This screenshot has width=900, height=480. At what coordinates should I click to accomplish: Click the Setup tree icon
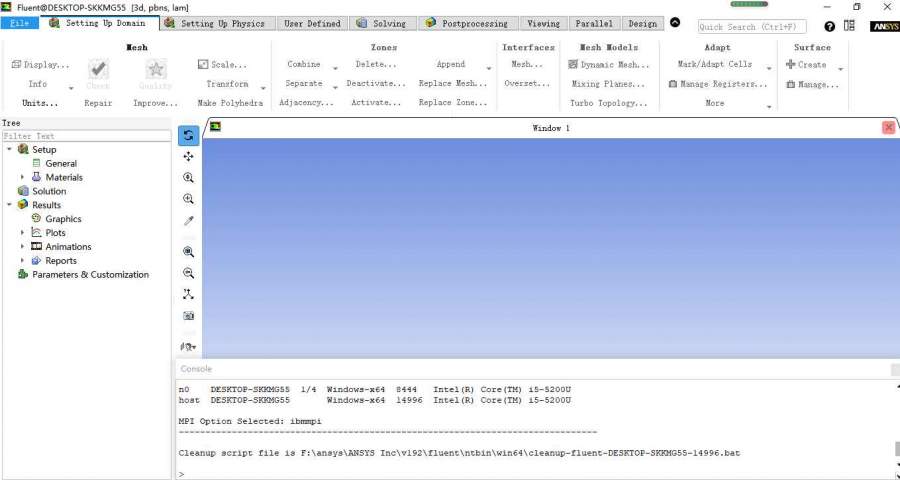click(x=23, y=149)
